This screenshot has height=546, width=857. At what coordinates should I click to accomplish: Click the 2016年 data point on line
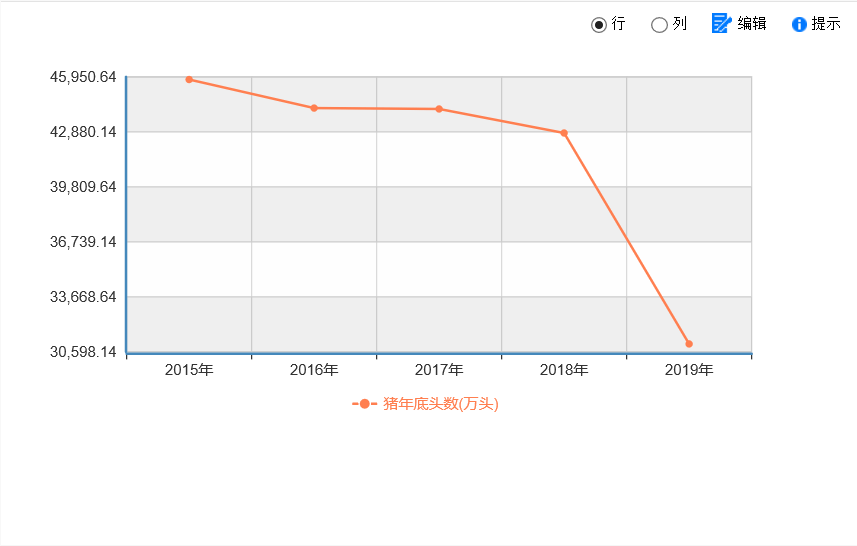tap(314, 108)
